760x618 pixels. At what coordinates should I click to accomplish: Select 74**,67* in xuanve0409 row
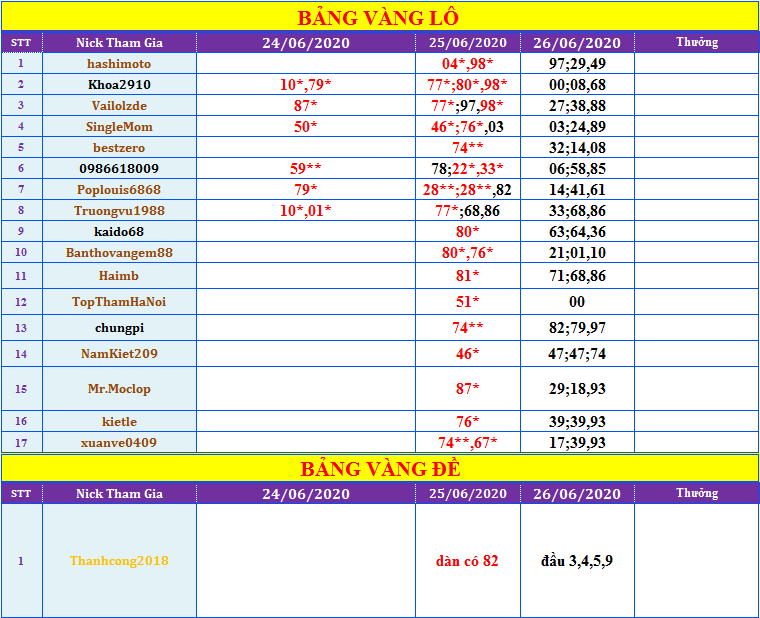[x=468, y=443]
